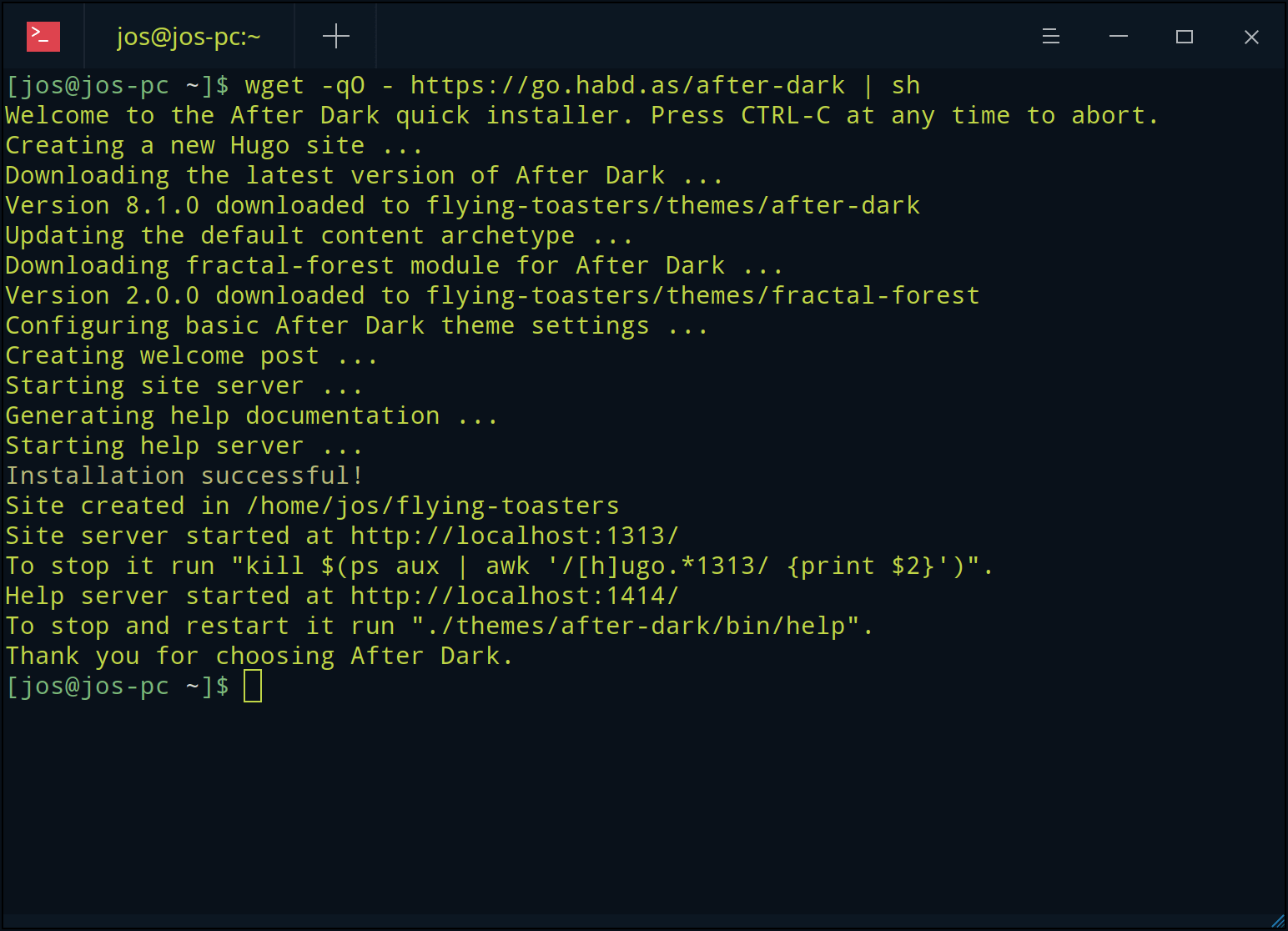The width and height of the screenshot is (1288, 931).
Task: Click the flying-toasters/themes/fractal-forest path
Action: [x=702, y=295]
